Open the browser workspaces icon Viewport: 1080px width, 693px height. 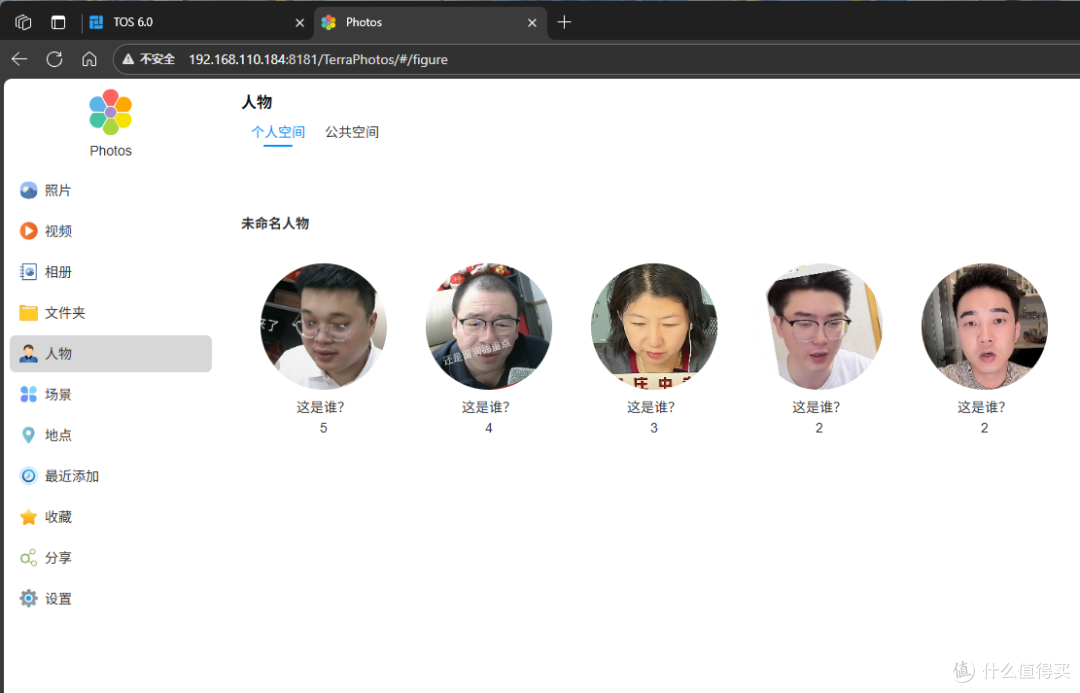23,22
